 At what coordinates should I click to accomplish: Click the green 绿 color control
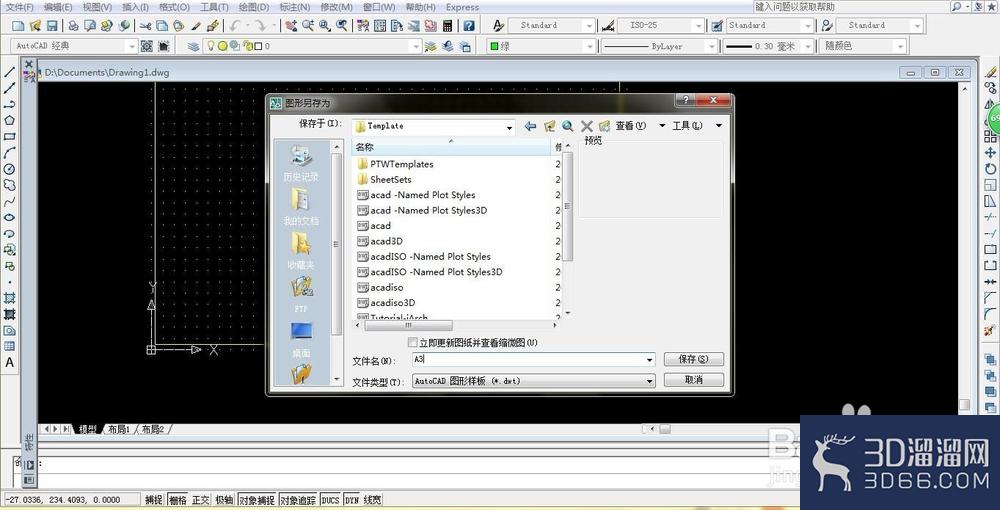click(542, 46)
